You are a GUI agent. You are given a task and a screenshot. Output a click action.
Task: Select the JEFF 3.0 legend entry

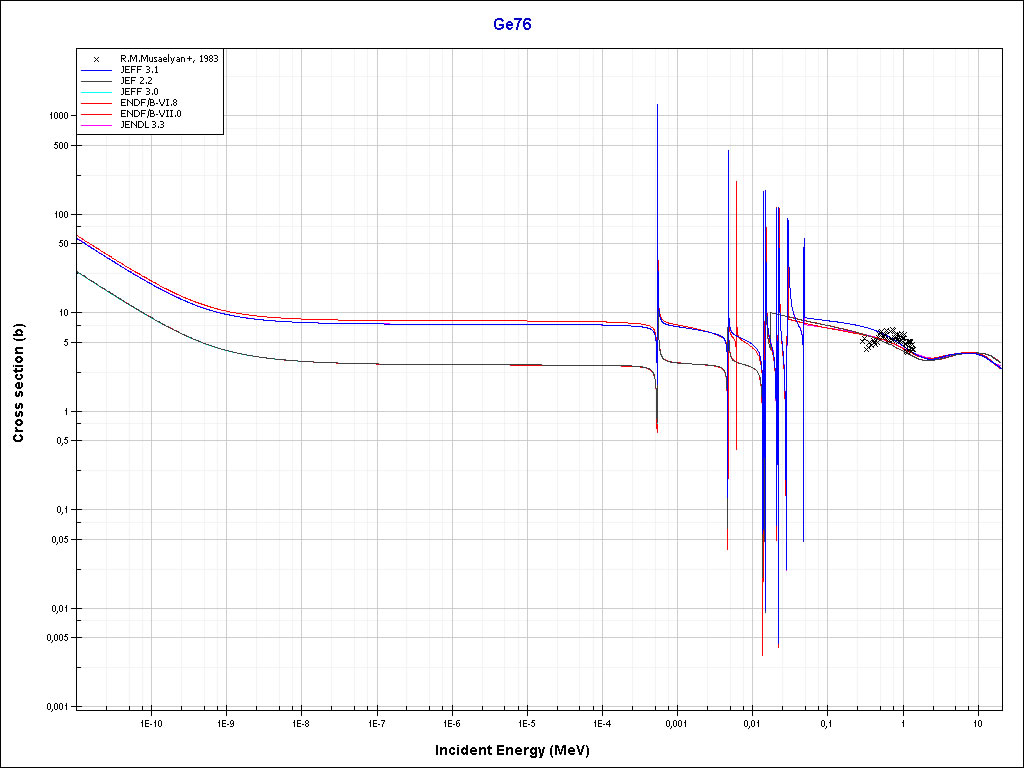click(x=139, y=92)
